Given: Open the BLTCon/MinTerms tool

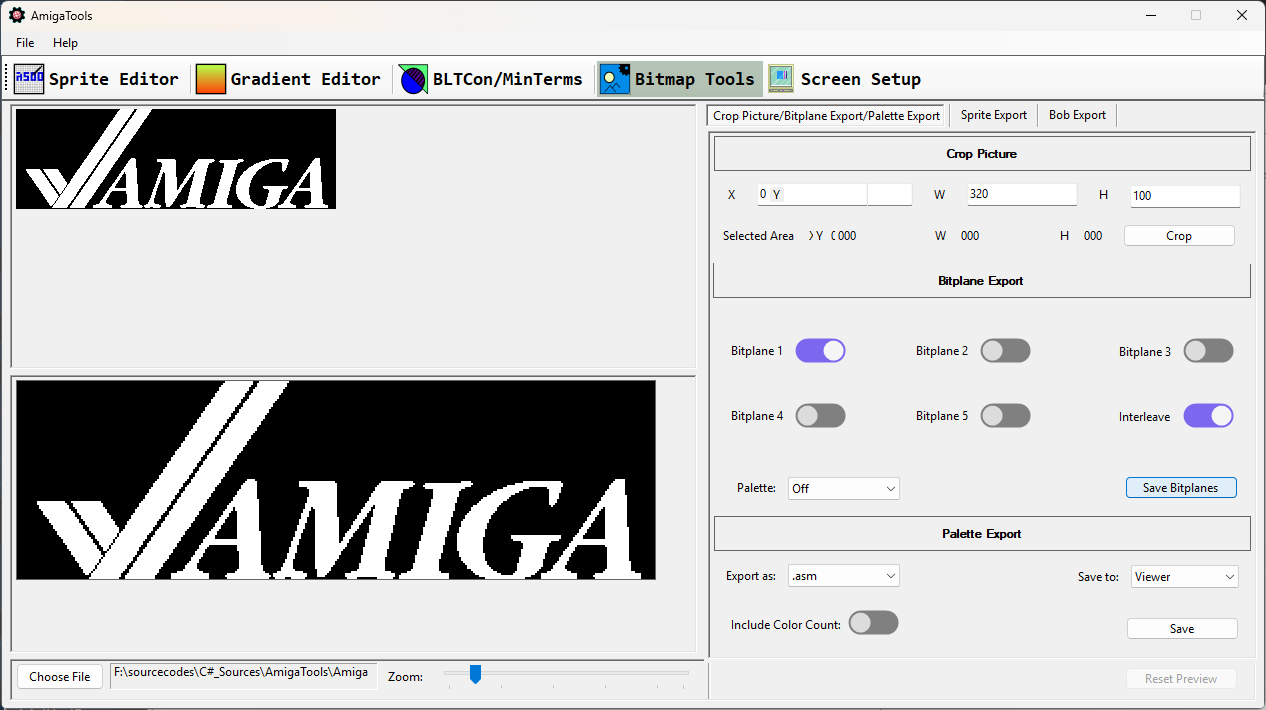Looking at the screenshot, I should click(x=491, y=79).
